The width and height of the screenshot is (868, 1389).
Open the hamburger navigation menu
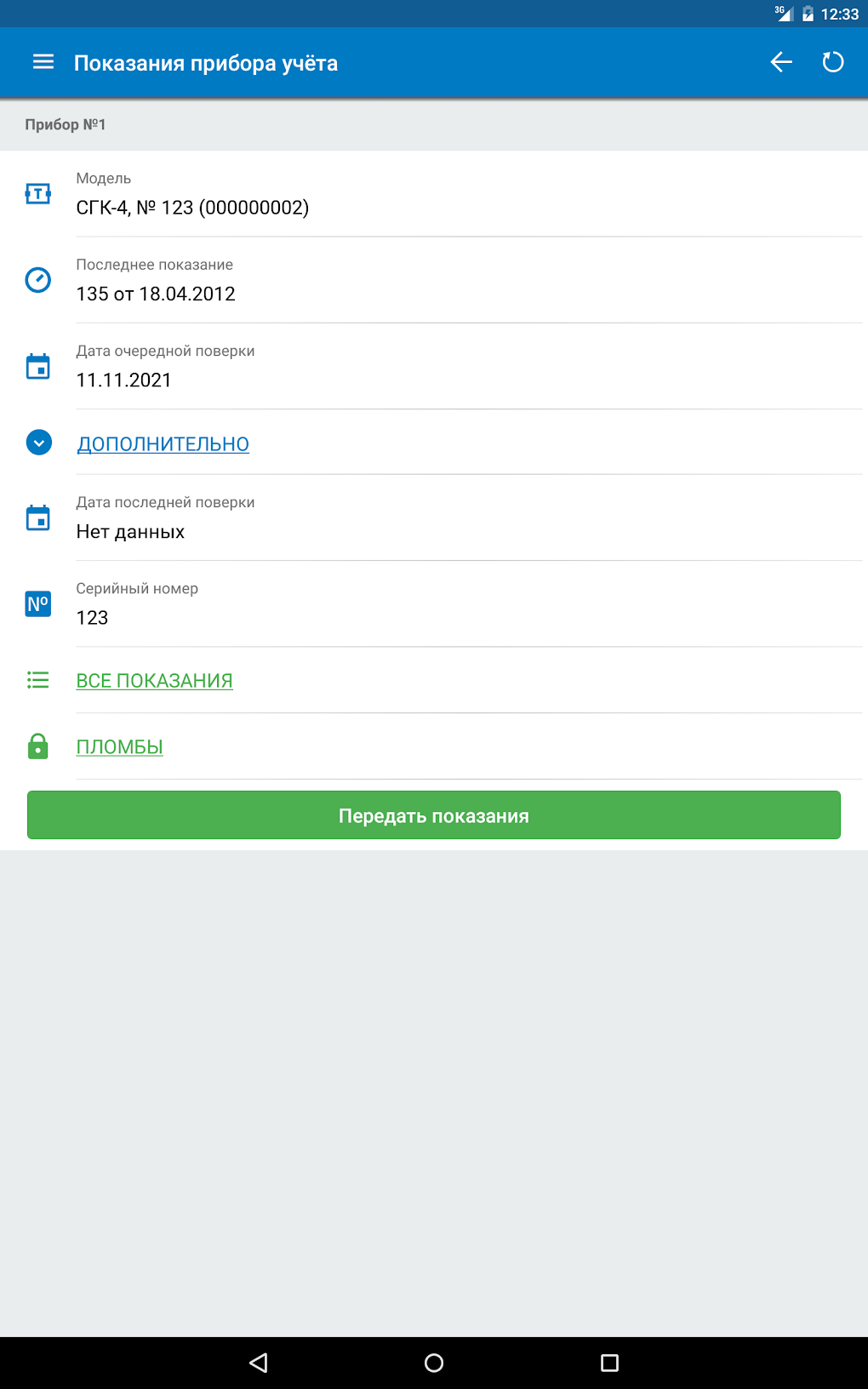coord(43,62)
